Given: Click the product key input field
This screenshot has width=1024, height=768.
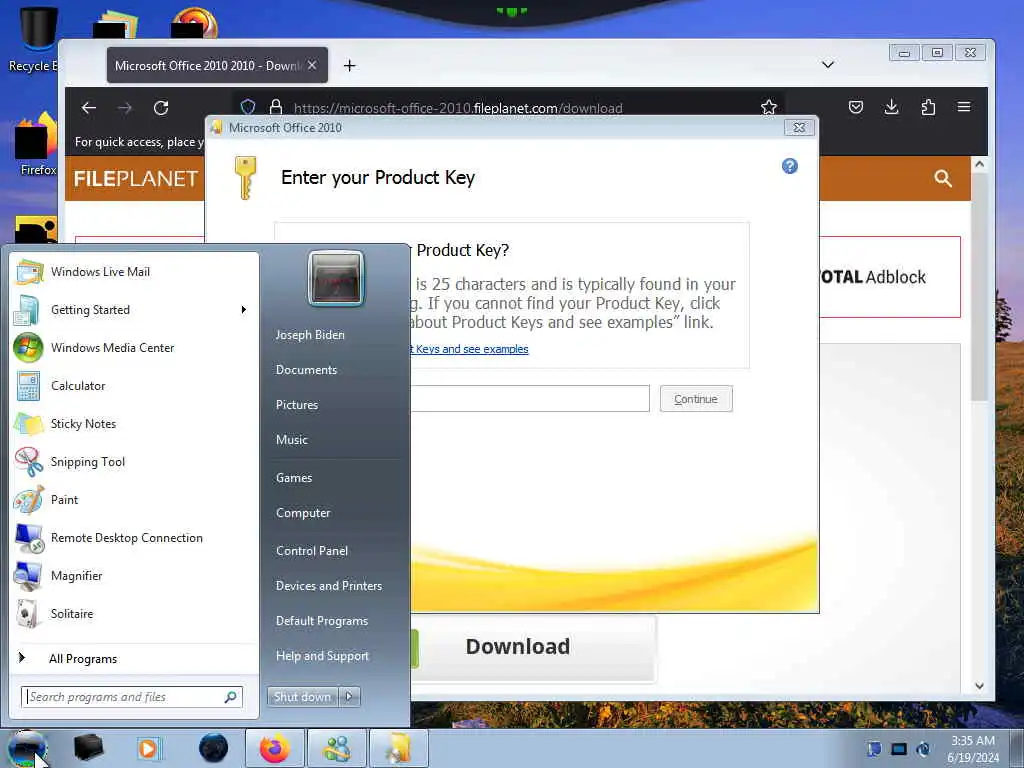Looking at the screenshot, I should pos(530,399).
